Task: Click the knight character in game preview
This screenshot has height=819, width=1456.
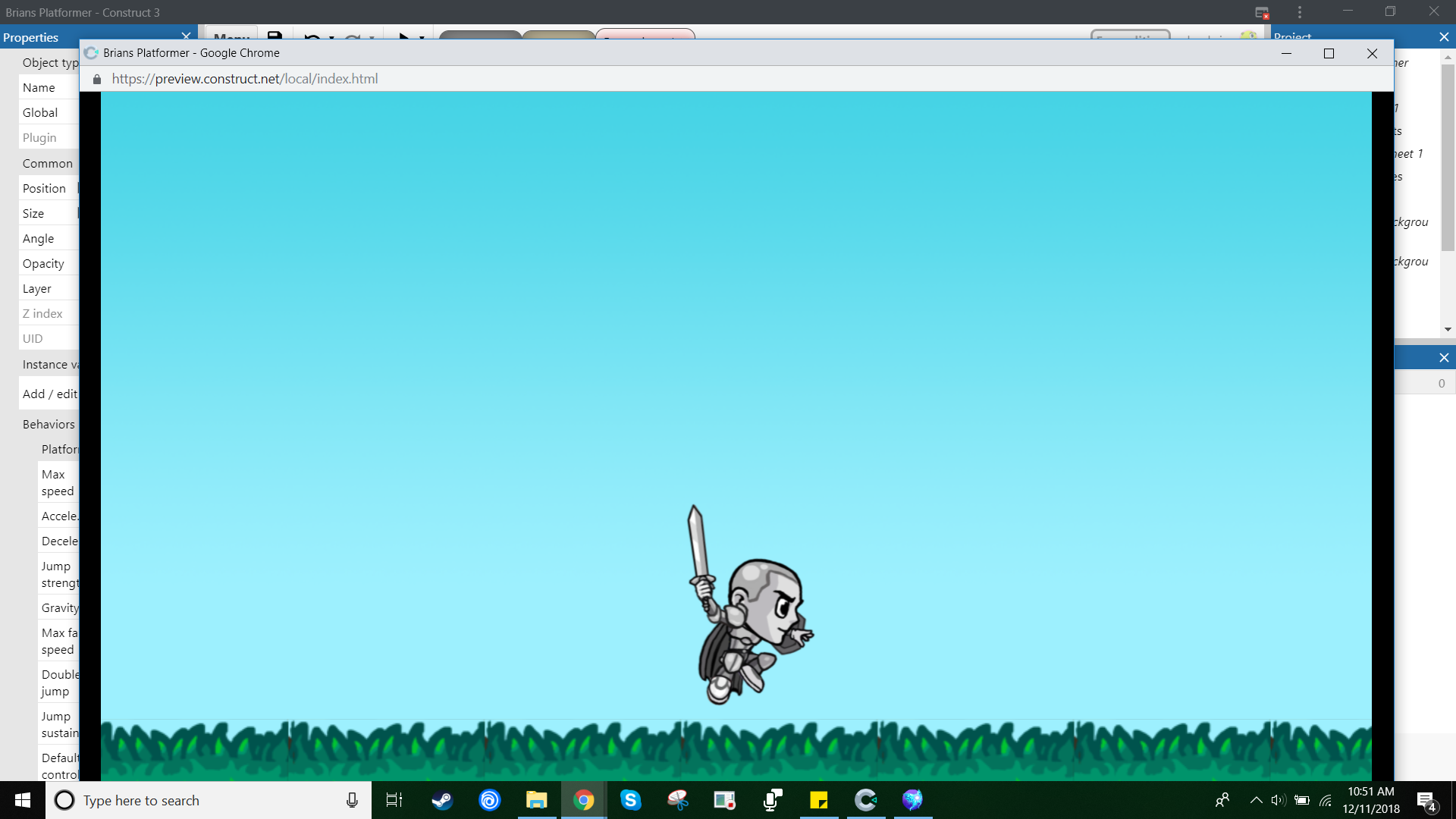Action: [749, 605]
